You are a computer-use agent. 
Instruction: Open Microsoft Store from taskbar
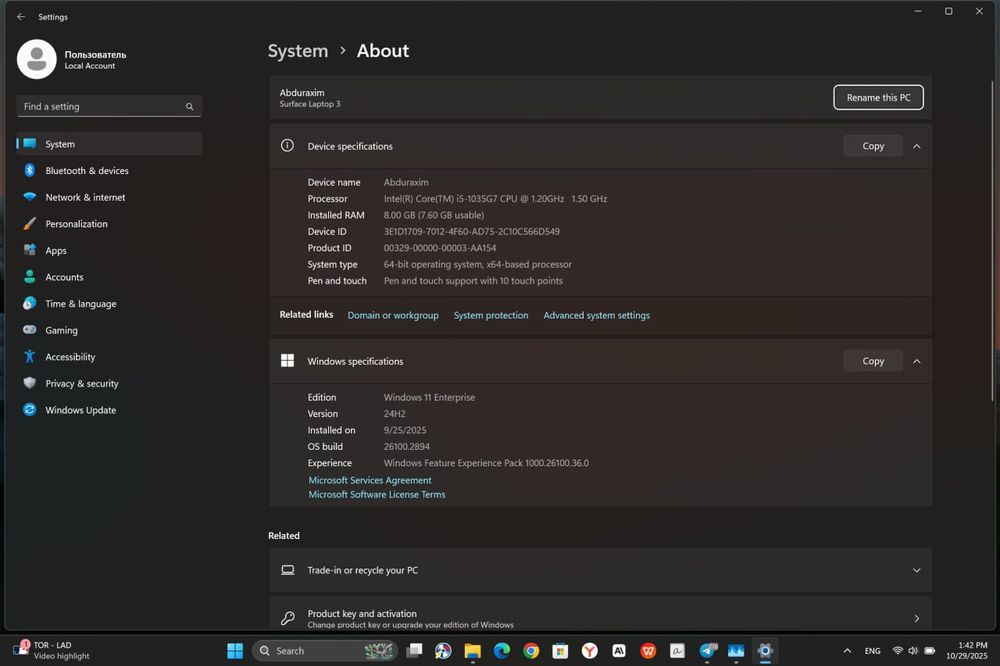560,651
